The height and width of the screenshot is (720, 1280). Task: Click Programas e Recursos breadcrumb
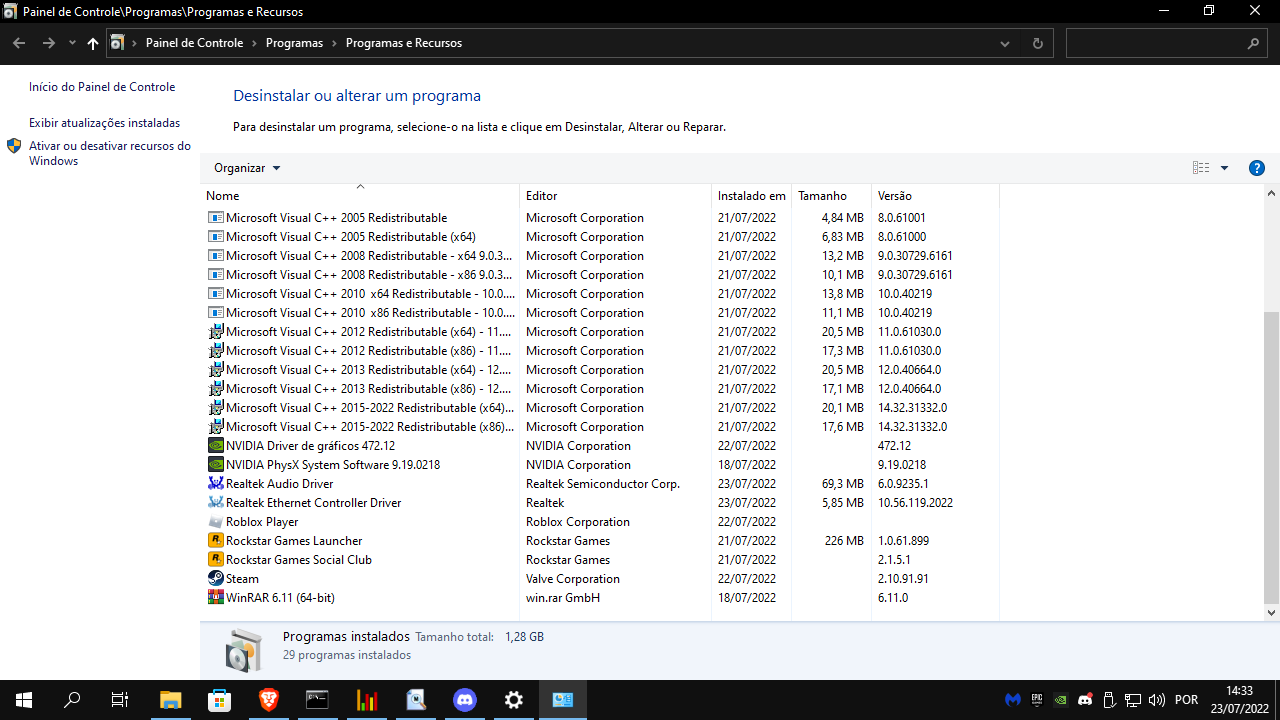pyautogui.click(x=404, y=43)
